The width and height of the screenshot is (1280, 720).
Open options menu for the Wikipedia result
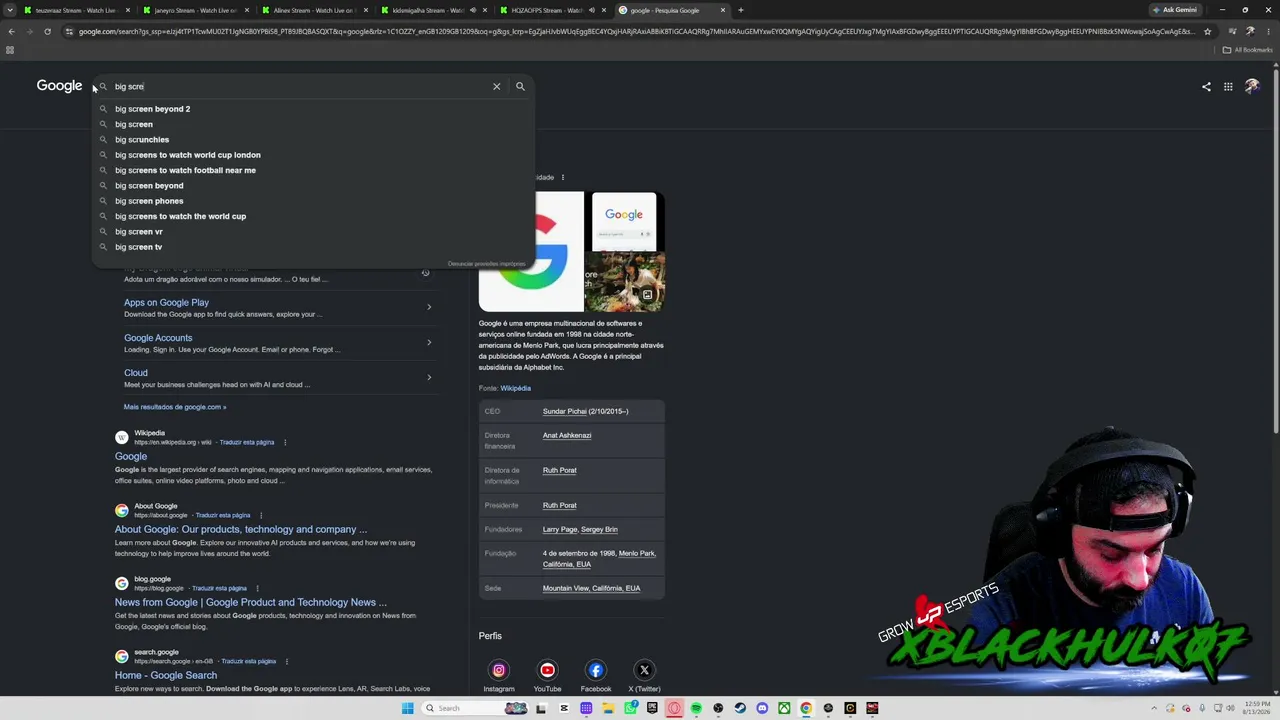285,442
